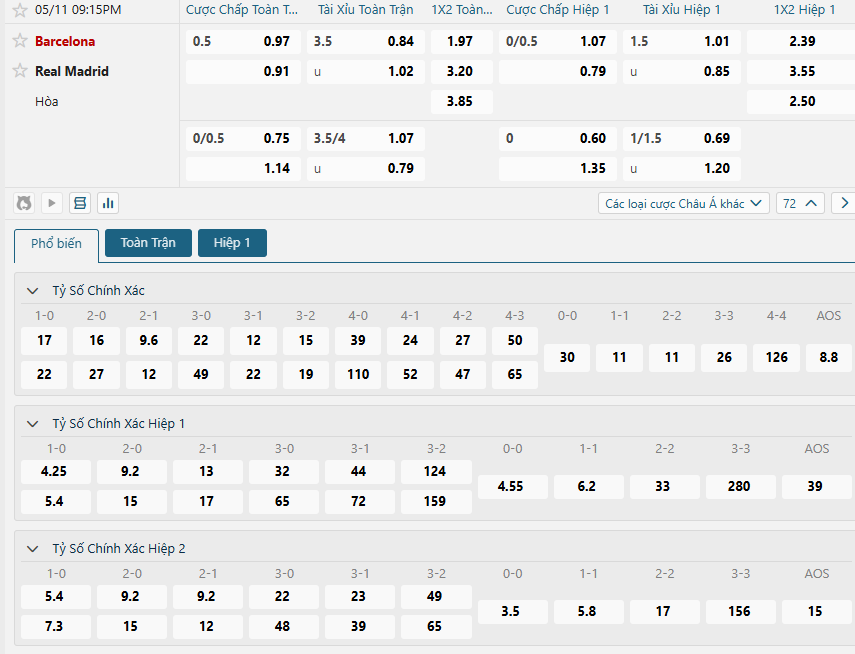
Task: Bet Real Madrid win at 1X2 odds 3.20
Action: [461, 71]
